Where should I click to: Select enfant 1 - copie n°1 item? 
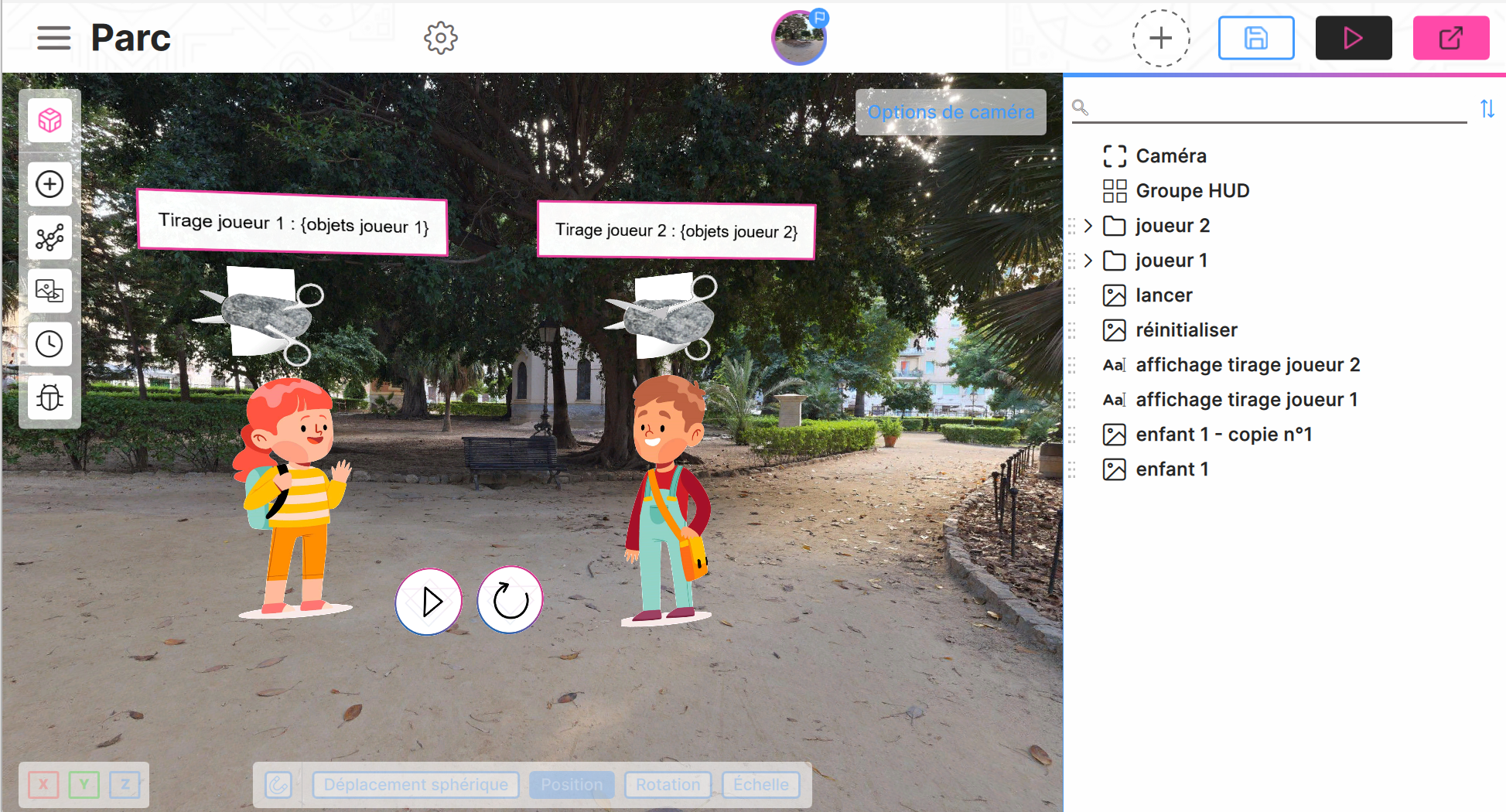point(1224,435)
